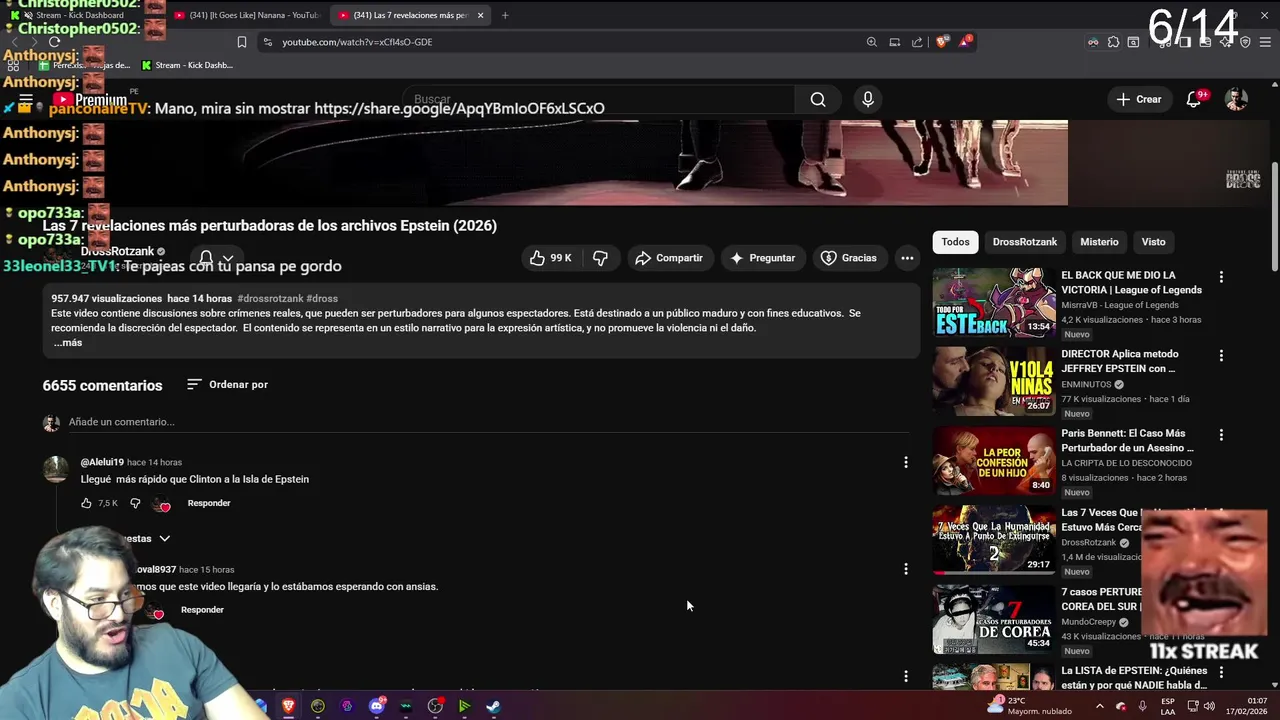Screen dimensions: 1280x720
Task: Click the Compartir share button
Action: [x=669, y=258]
